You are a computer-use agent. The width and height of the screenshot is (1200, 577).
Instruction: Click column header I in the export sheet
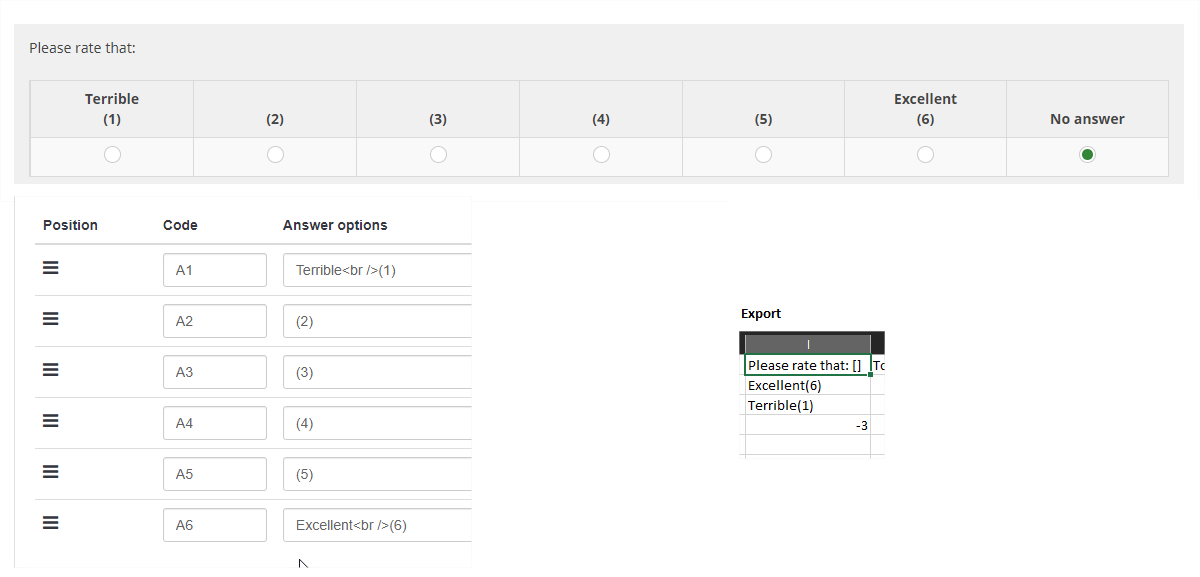pos(807,344)
